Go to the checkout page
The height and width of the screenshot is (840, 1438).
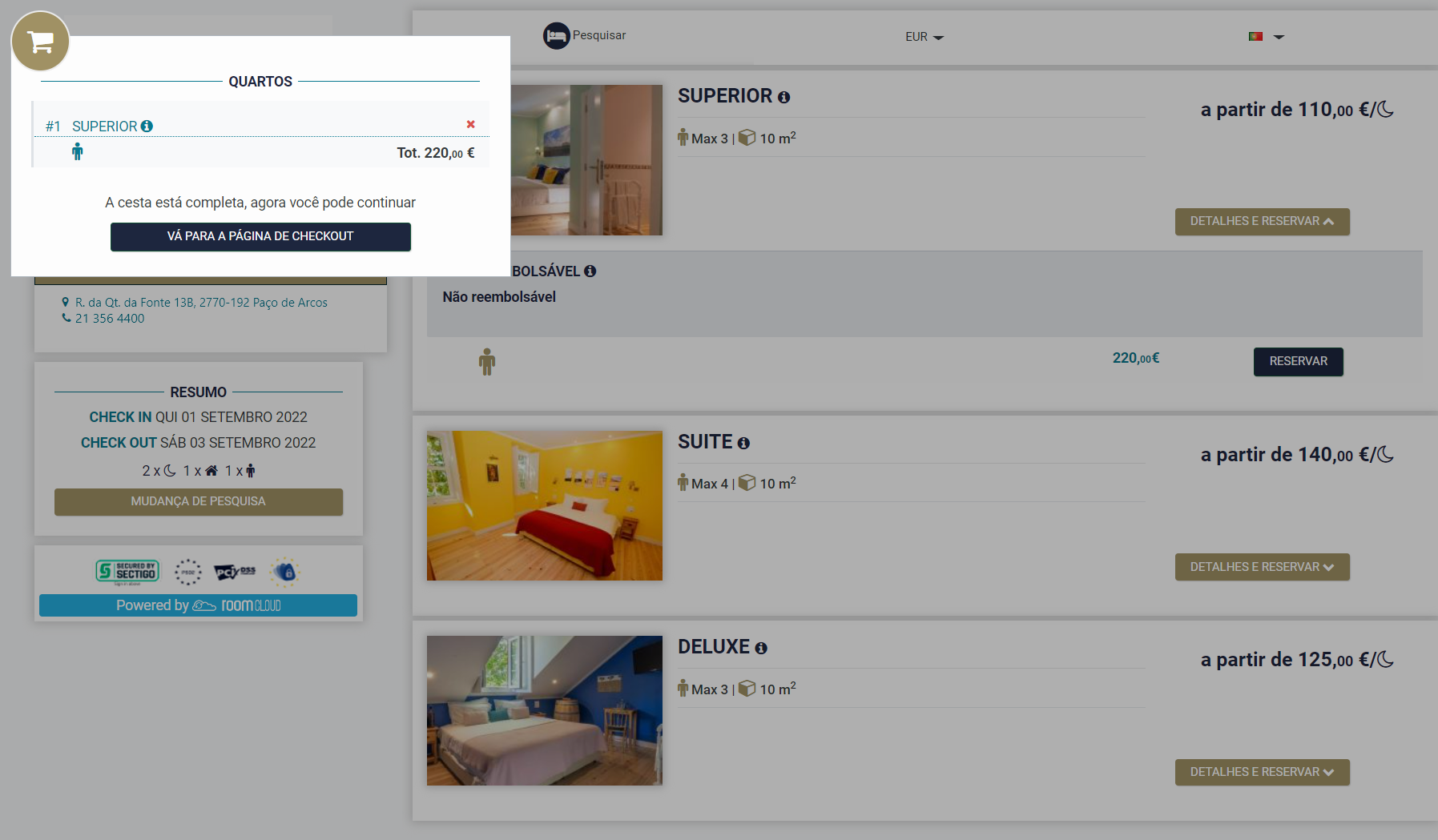pyautogui.click(x=260, y=236)
